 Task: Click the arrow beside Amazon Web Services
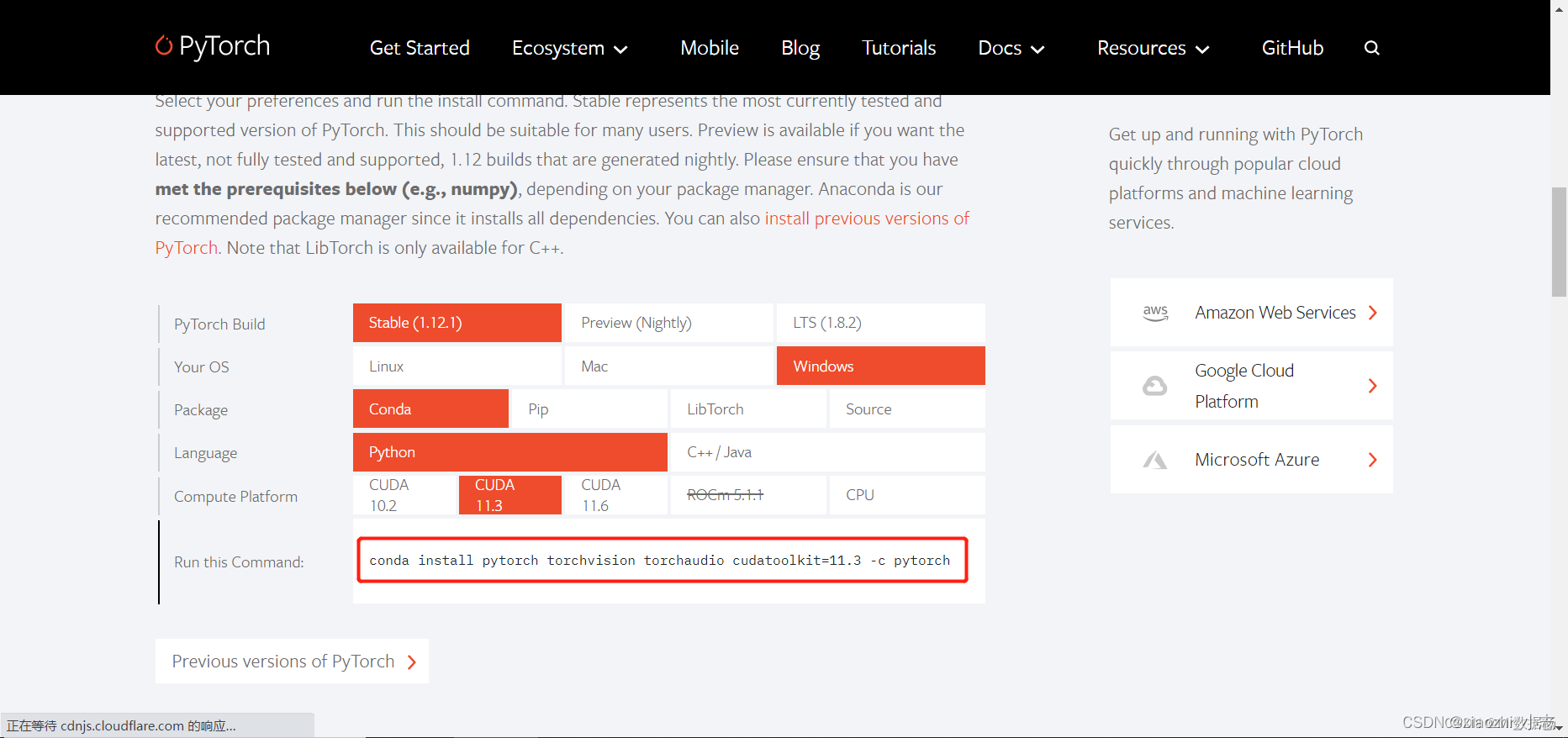point(1372,313)
